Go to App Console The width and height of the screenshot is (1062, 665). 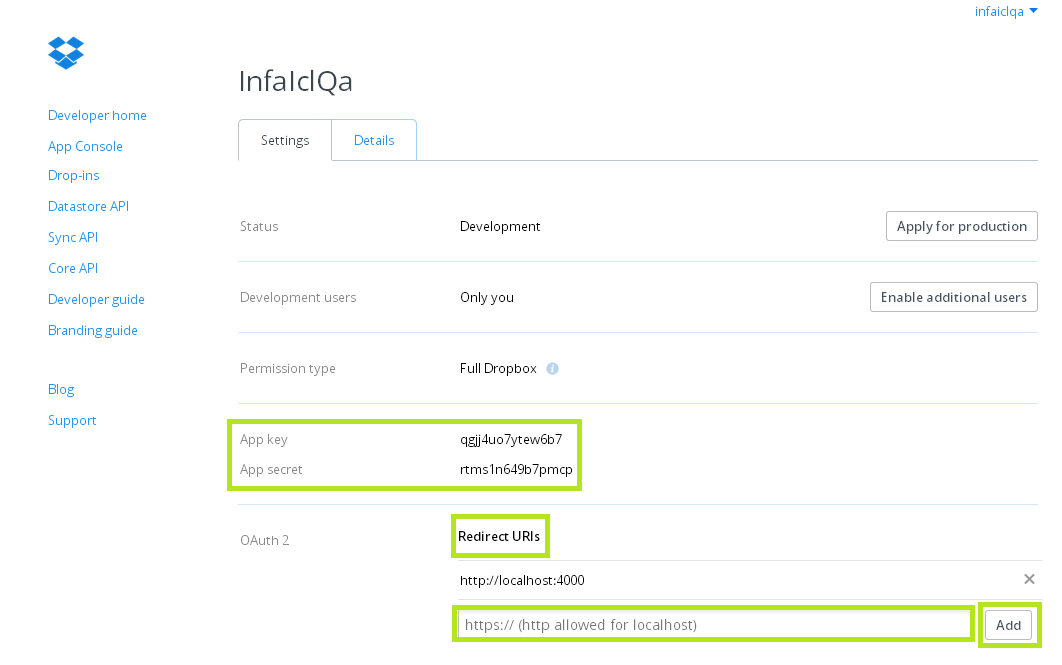[85, 147]
